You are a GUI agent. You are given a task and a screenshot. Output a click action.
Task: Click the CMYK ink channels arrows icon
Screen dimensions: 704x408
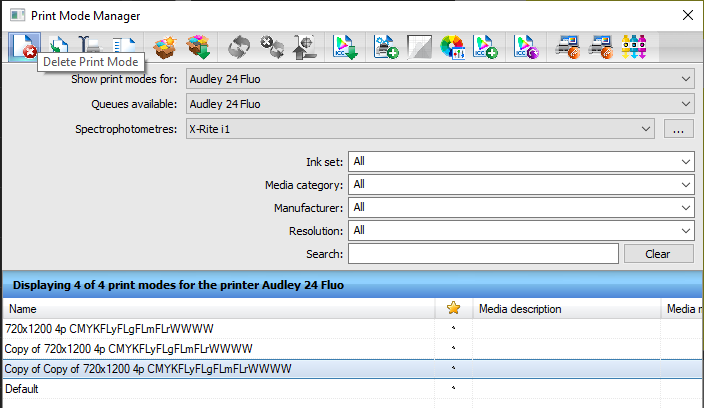point(634,47)
